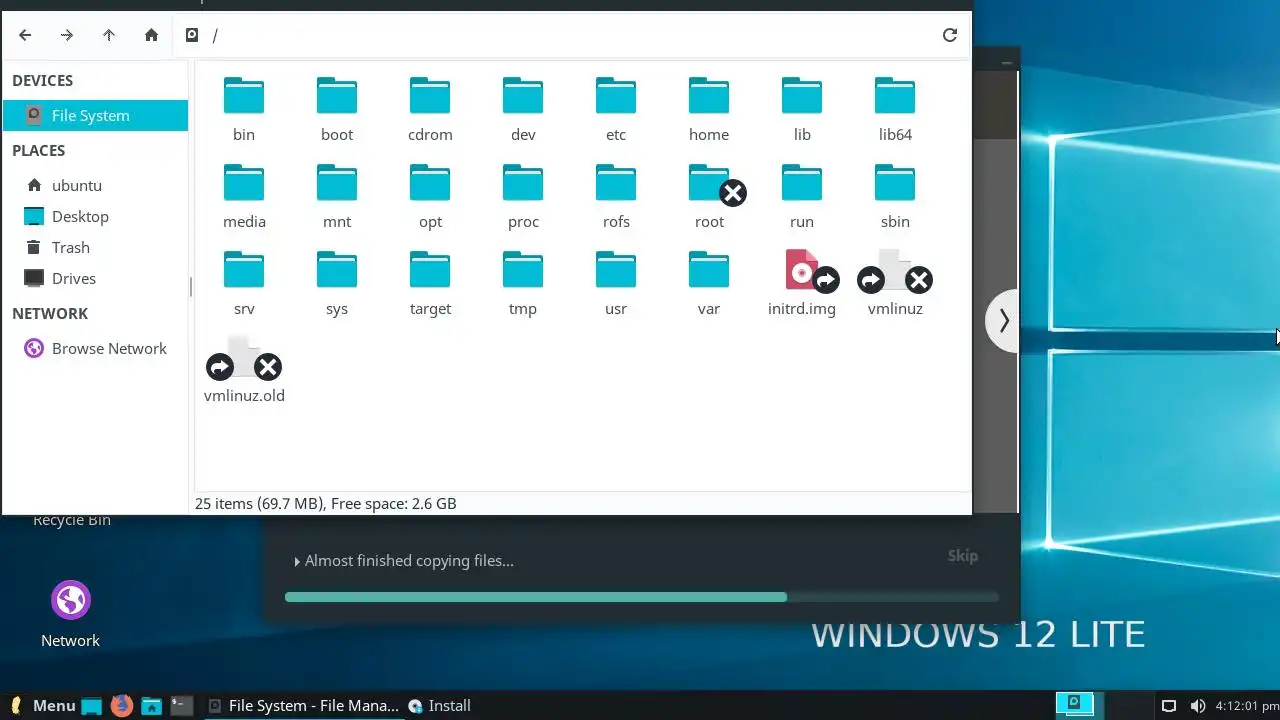Open the usr folder

pos(616,284)
